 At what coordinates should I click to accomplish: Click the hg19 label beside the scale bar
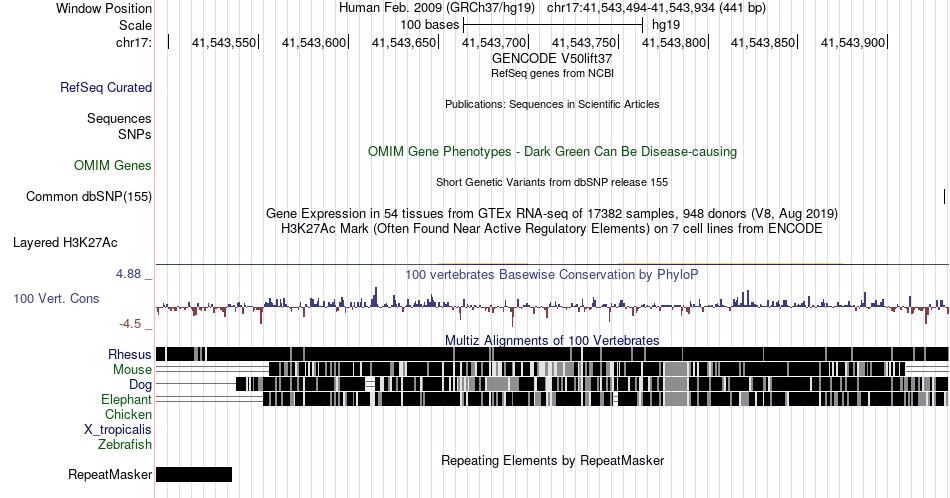[666, 25]
